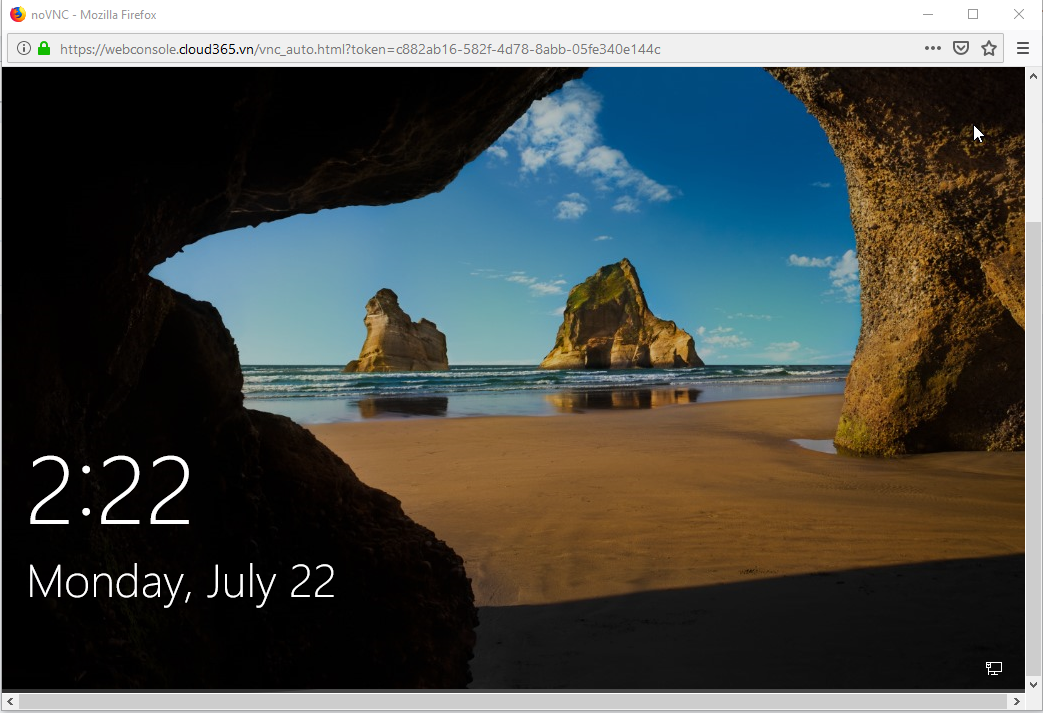The width and height of the screenshot is (1043, 713).
Task: Save the page to Pocket
Action: [961, 48]
